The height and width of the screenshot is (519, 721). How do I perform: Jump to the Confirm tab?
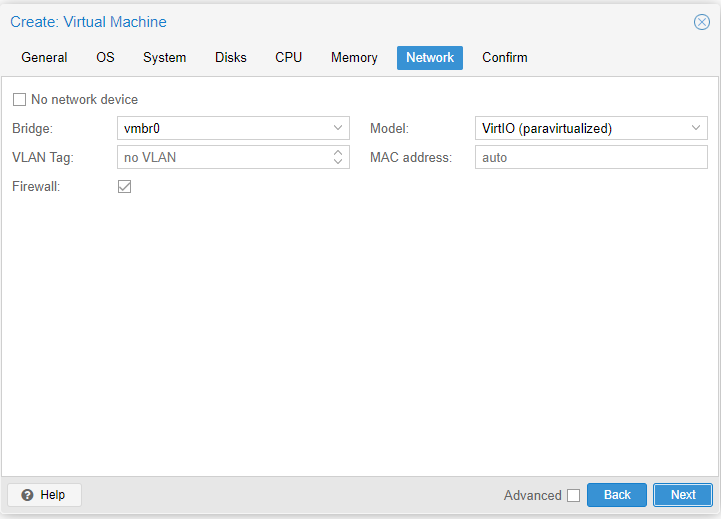pyautogui.click(x=504, y=57)
